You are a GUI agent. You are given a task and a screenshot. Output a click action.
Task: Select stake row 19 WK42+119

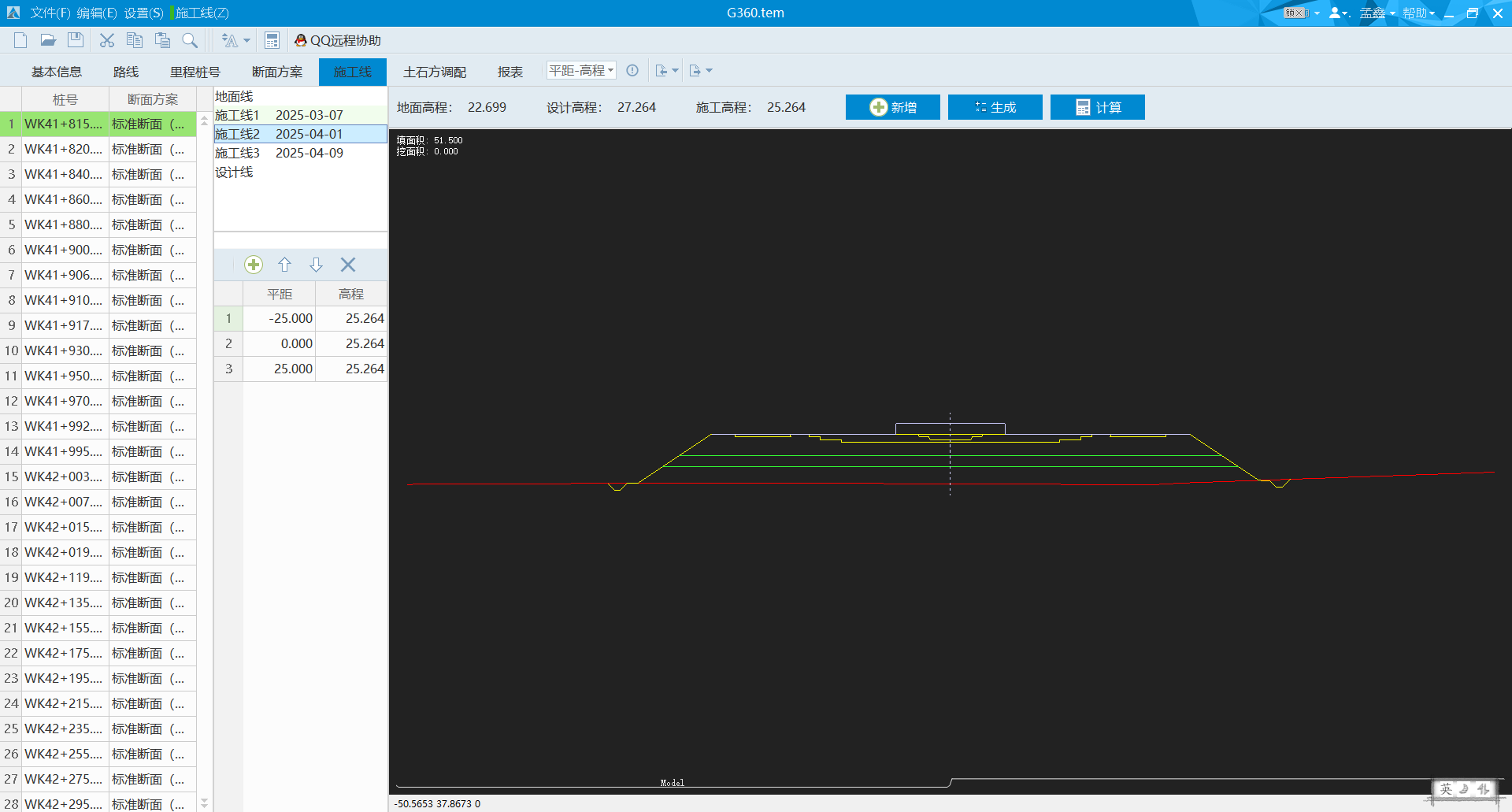[98, 577]
